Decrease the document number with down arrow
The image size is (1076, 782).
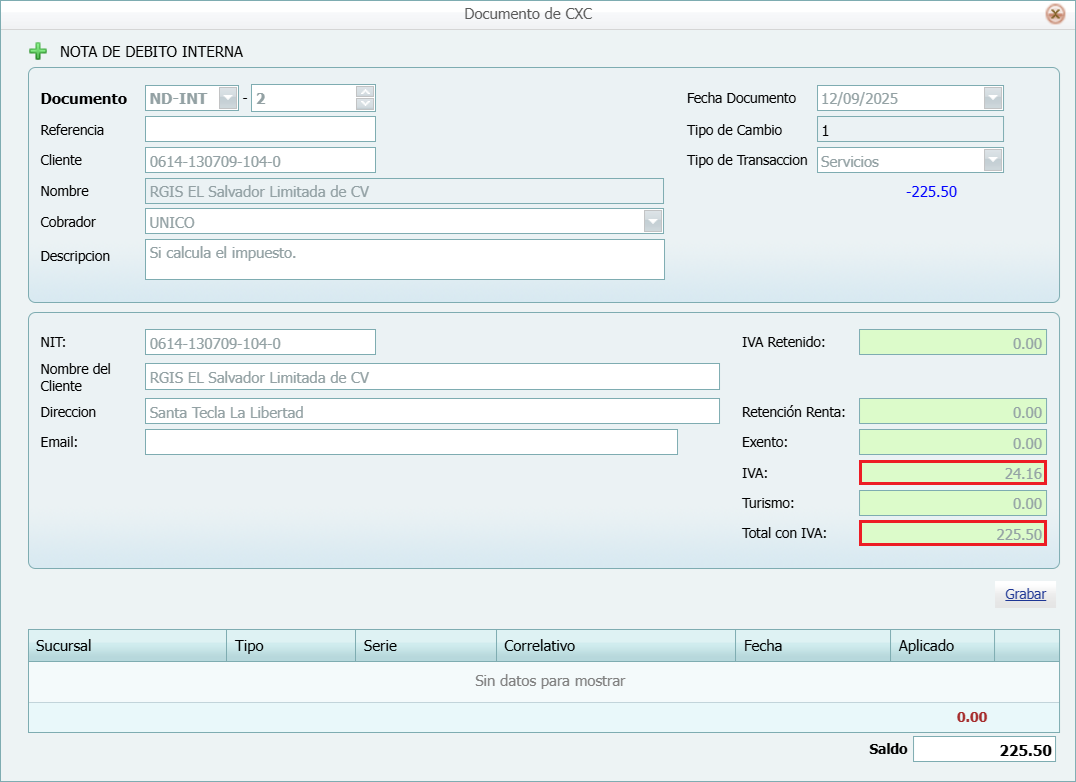tap(365, 104)
